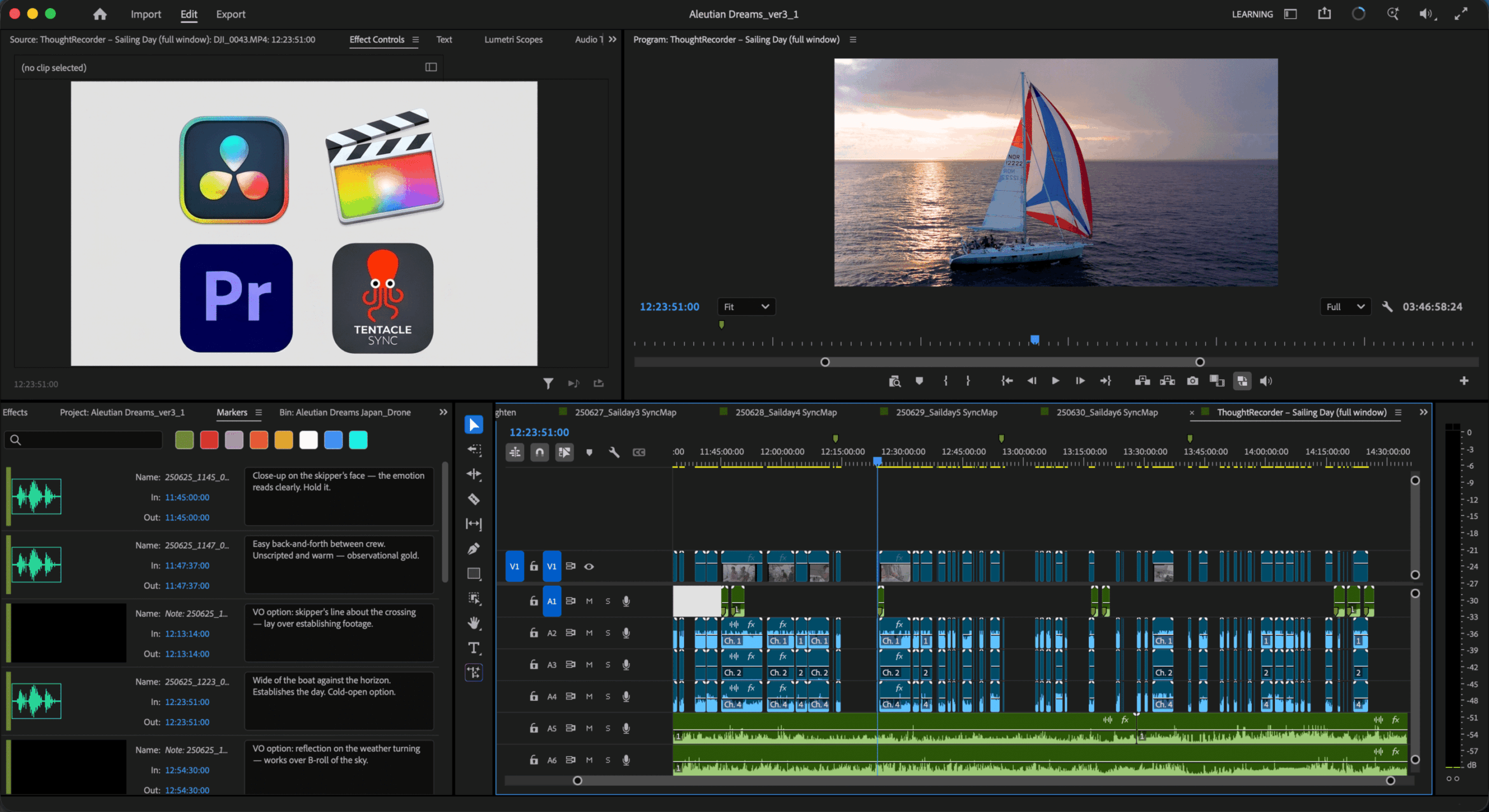Screen dimensions: 1489x812
Task: Toggle the closed captions track button
Action: pos(639,452)
